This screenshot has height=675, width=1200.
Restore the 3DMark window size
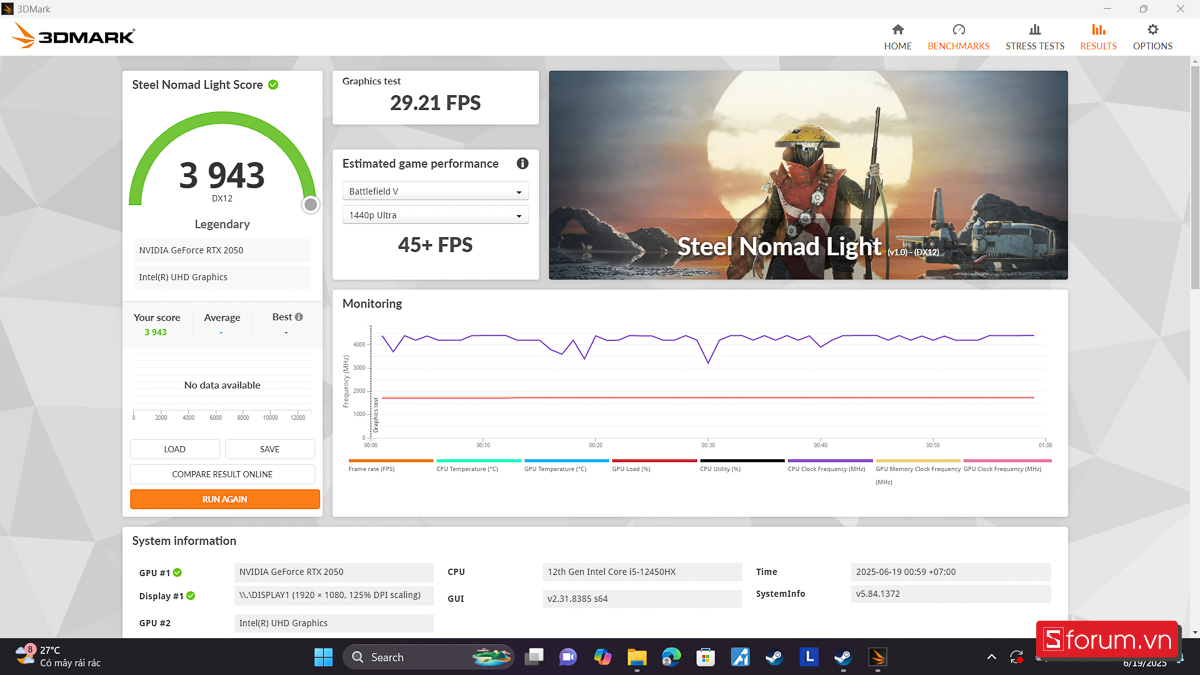1143,9
